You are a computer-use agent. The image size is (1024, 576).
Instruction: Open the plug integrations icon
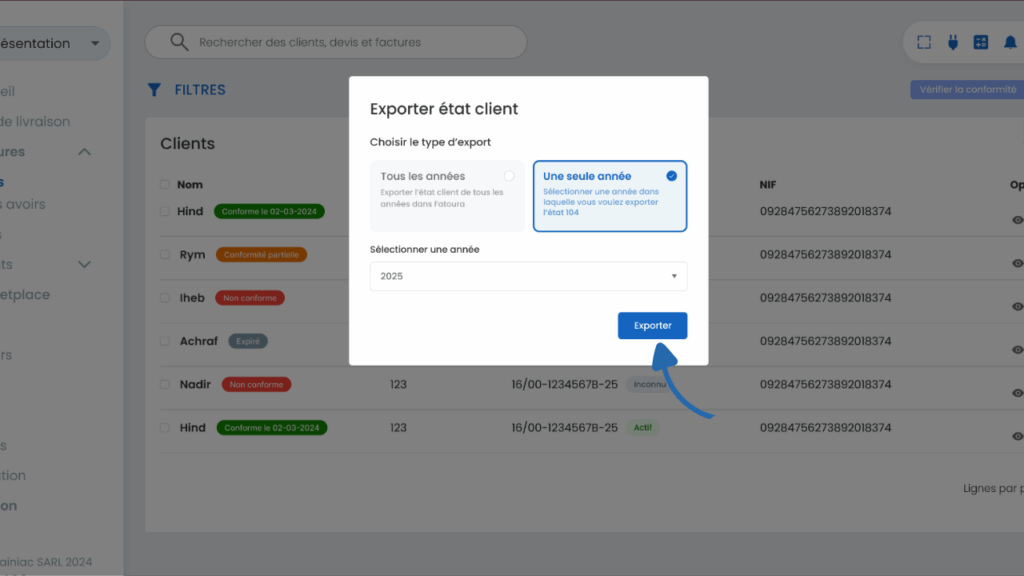952,42
